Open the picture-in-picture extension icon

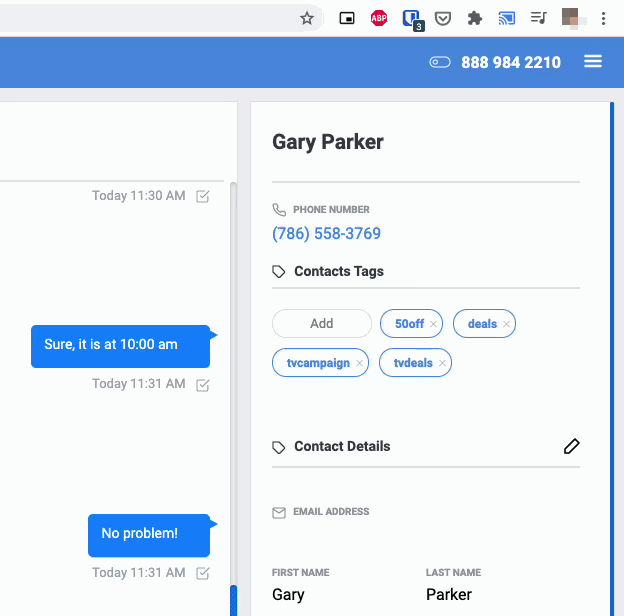347,18
